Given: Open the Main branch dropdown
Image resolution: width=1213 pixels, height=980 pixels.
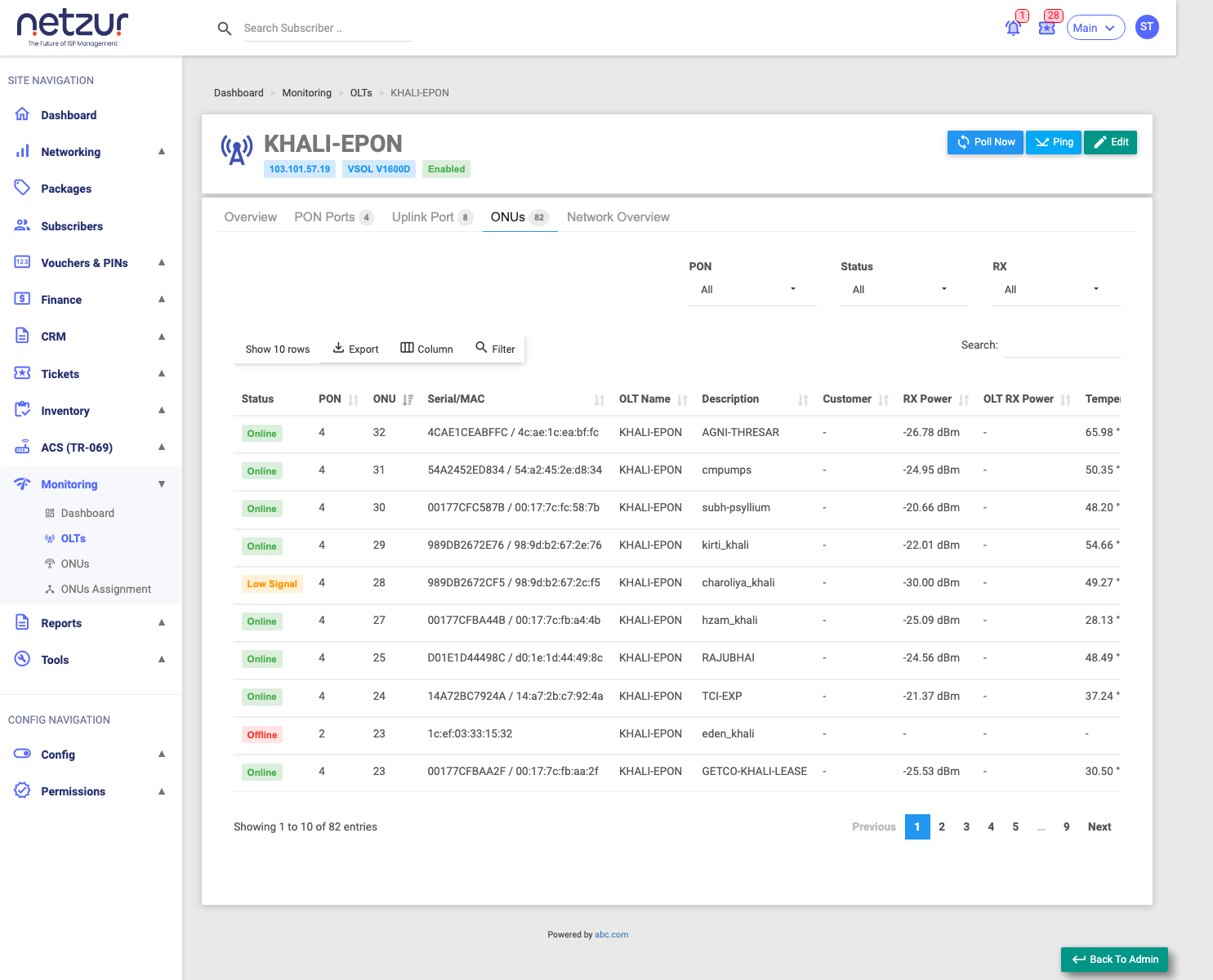Looking at the screenshot, I should [1095, 28].
